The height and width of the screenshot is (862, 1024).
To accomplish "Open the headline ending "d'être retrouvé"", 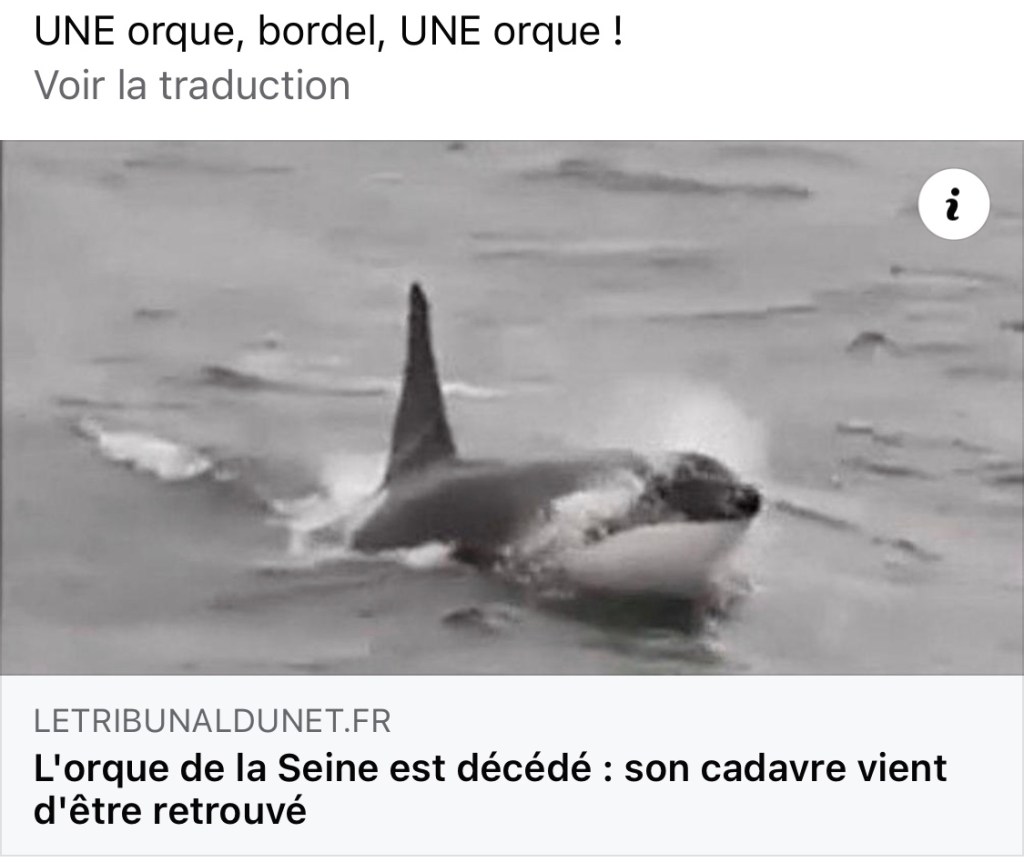I will point(170,811).
